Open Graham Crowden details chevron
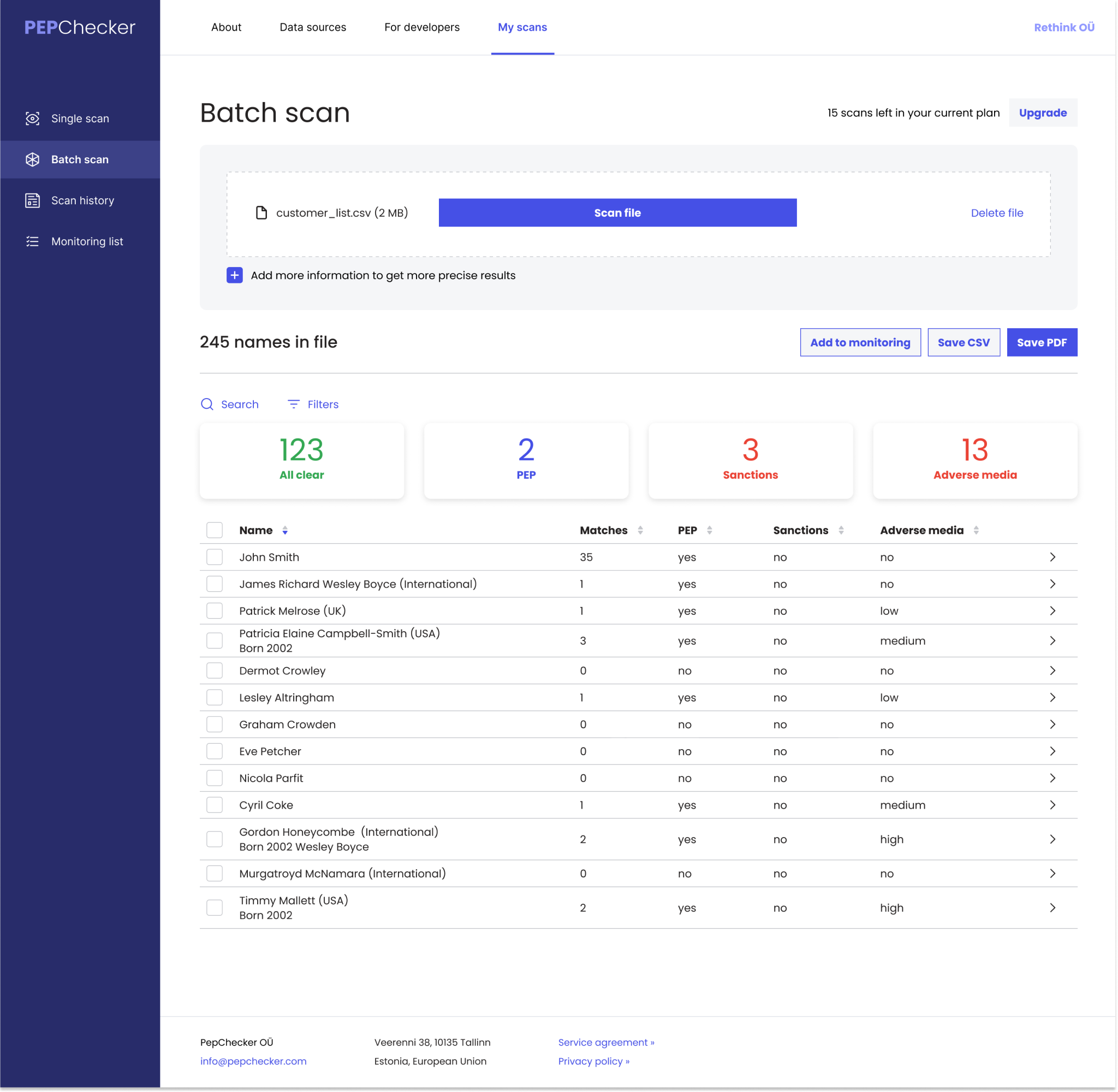Screen dimensions: 1118x1092 click(x=1052, y=725)
